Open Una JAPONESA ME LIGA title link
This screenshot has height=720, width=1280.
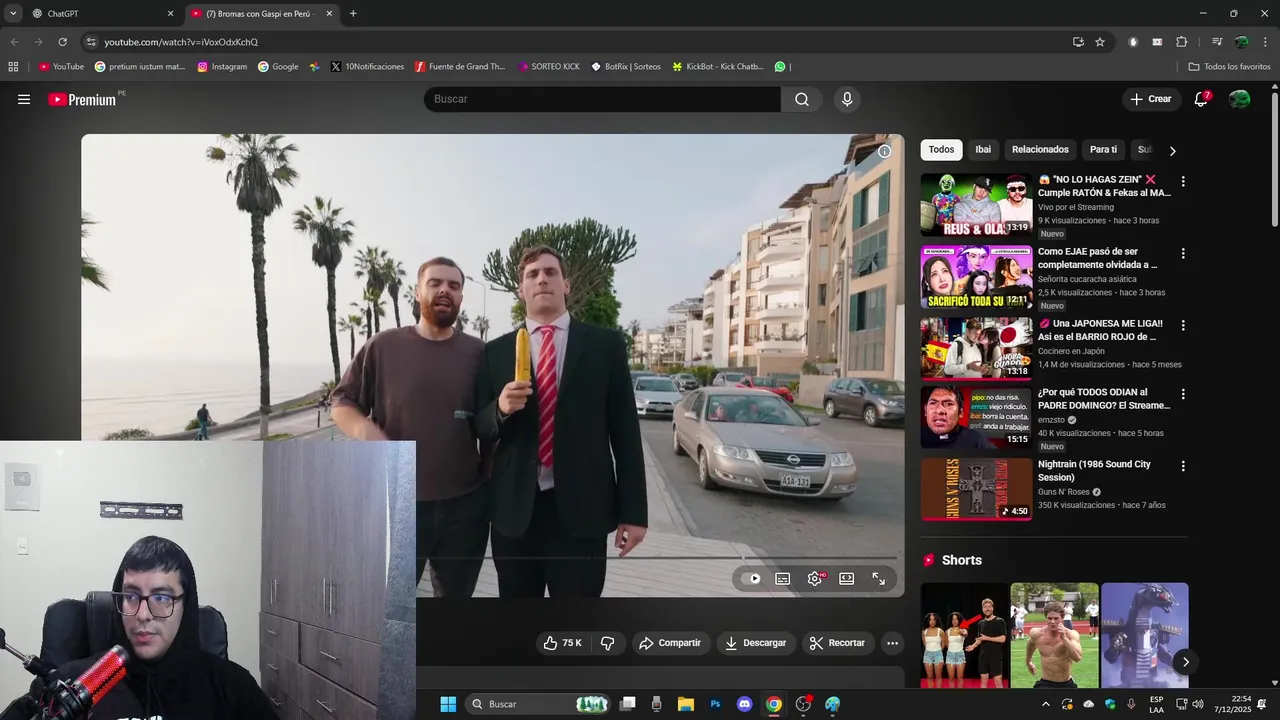[x=1100, y=331]
